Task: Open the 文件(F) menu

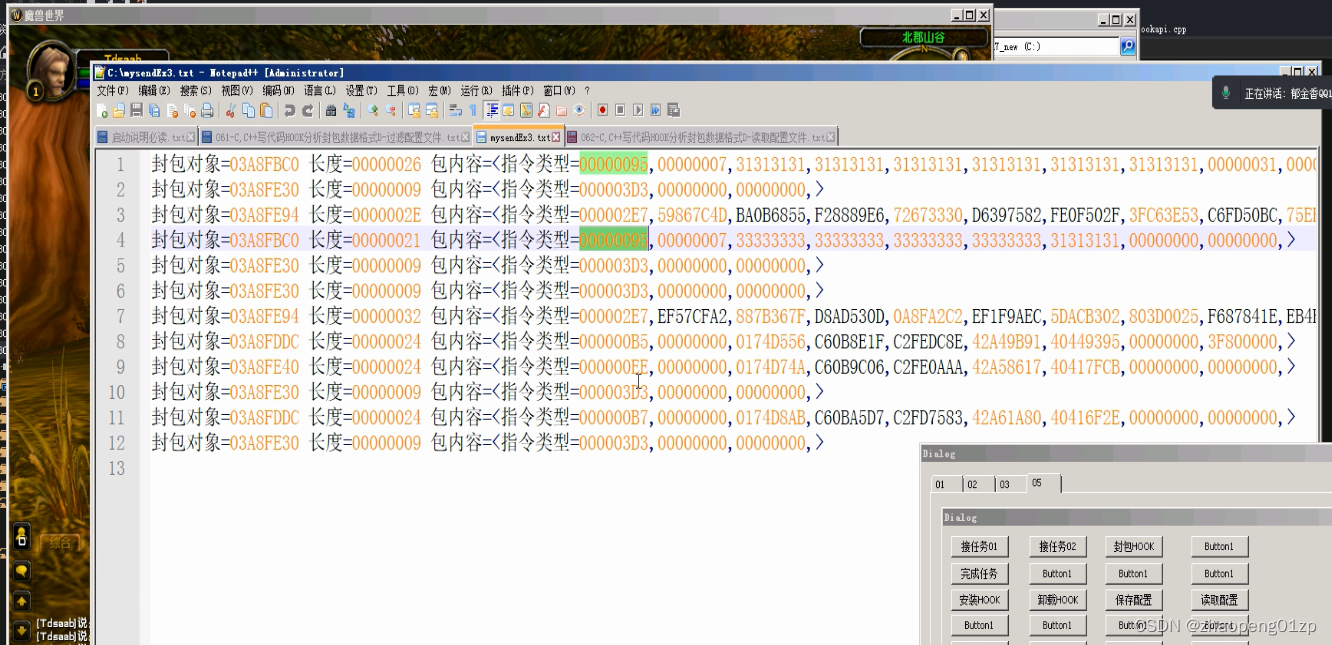Action: point(112,90)
